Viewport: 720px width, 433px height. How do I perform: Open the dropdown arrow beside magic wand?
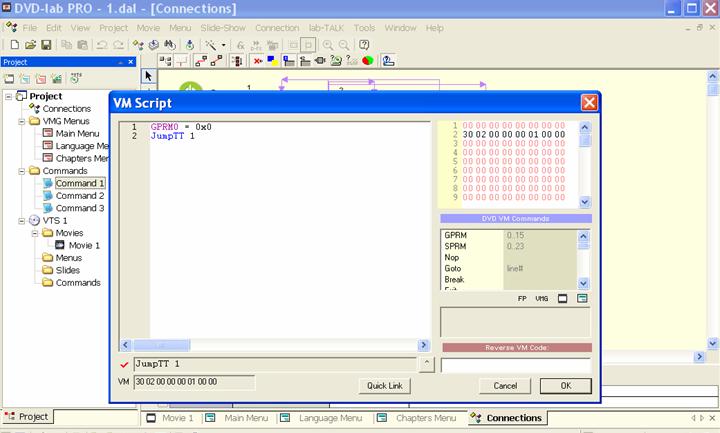click(224, 45)
